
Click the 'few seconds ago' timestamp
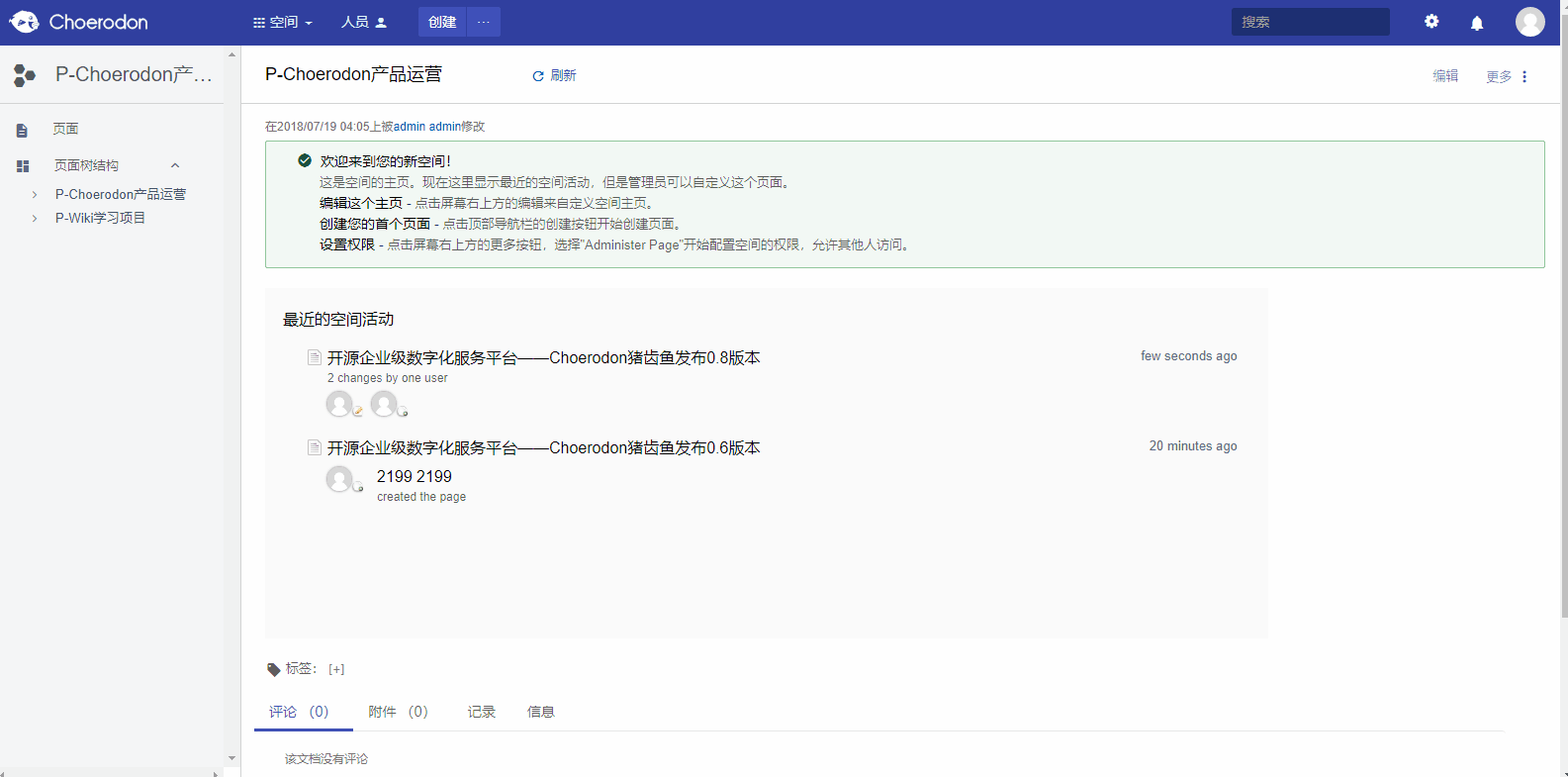click(x=1189, y=356)
